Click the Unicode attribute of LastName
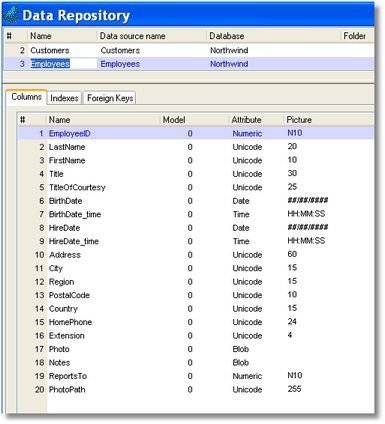Screen dimensions: 385x424 coord(247,147)
